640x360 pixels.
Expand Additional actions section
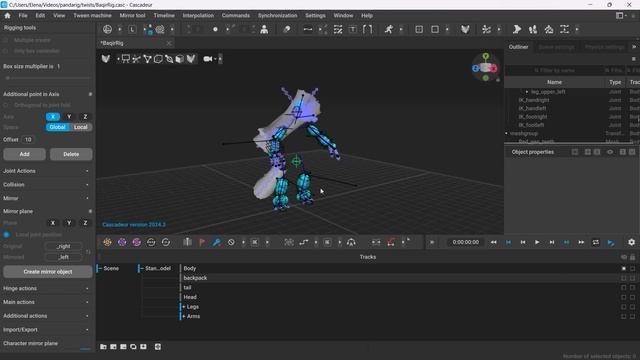(46, 316)
